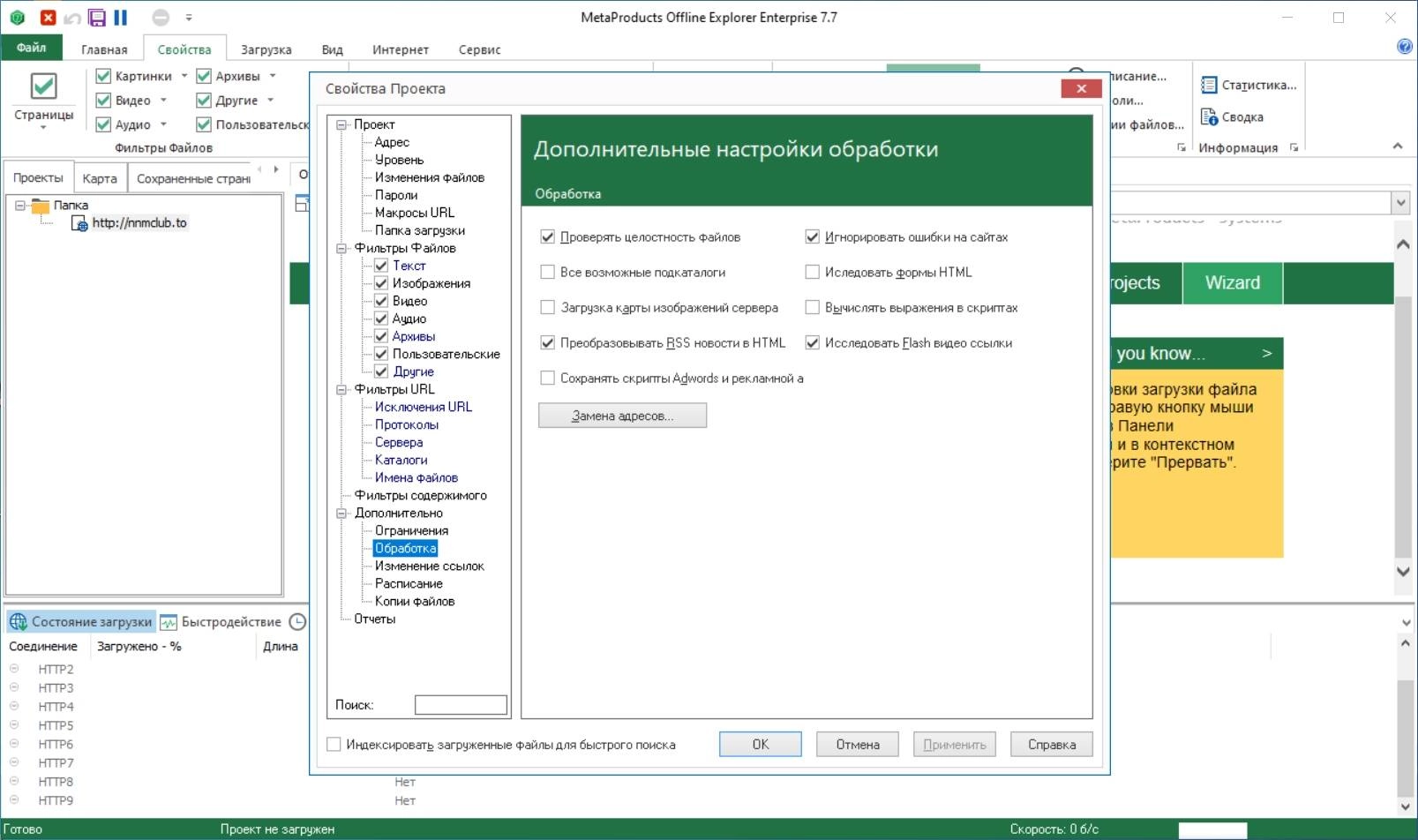Switch to the Сервис ribbon tab
Image resolution: width=1418 pixels, height=840 pixels.
(479, 49)
